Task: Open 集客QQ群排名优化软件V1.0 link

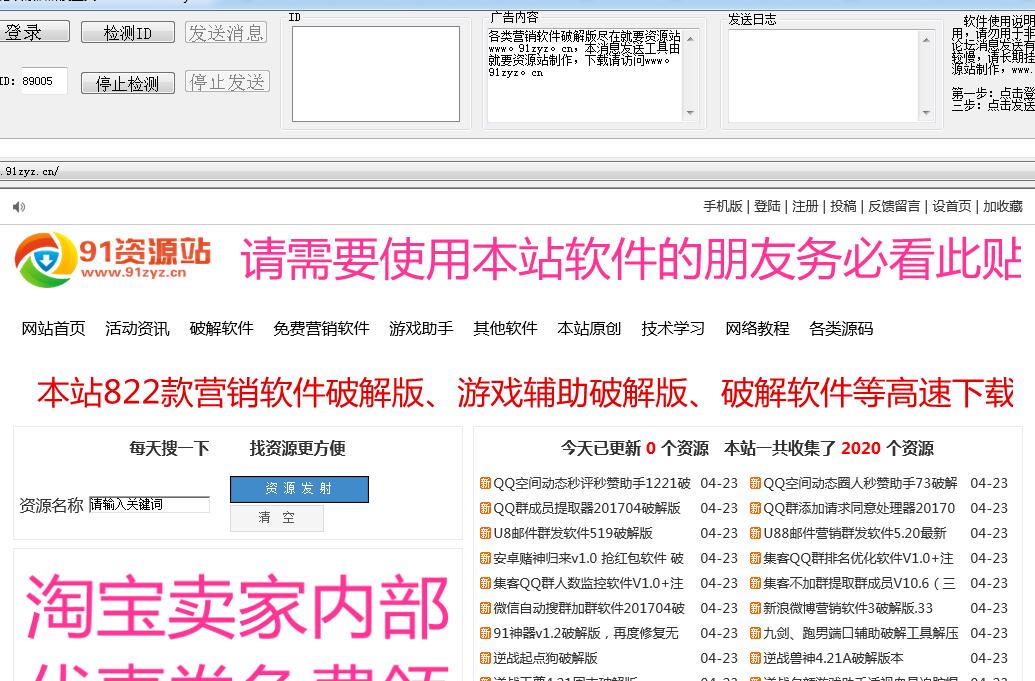Action: coord(858,558)
